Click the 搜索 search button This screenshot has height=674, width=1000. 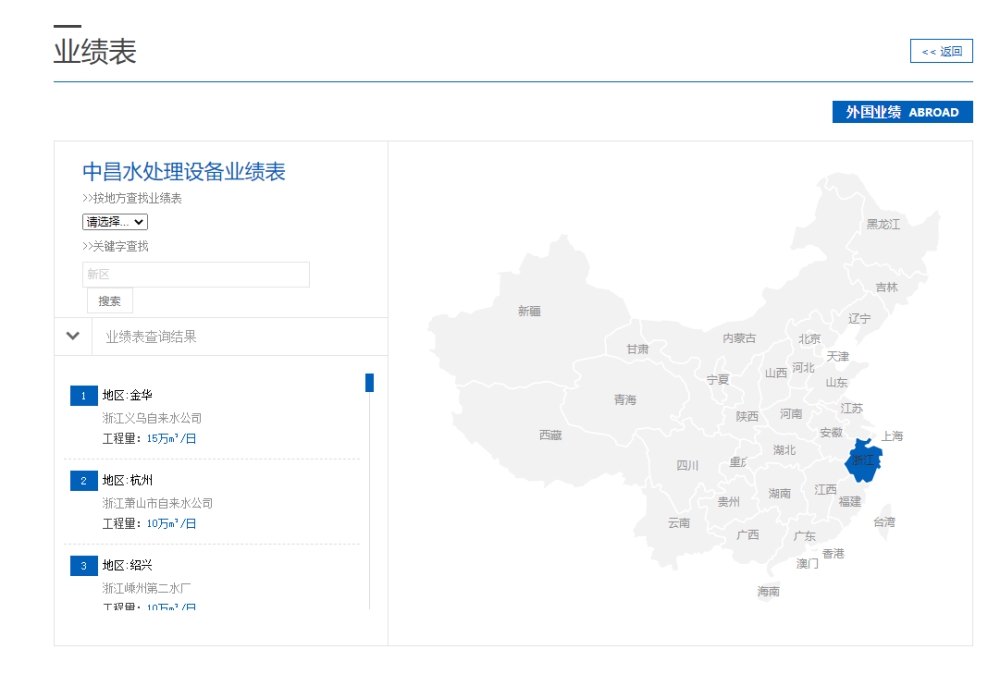click(110, 301)
